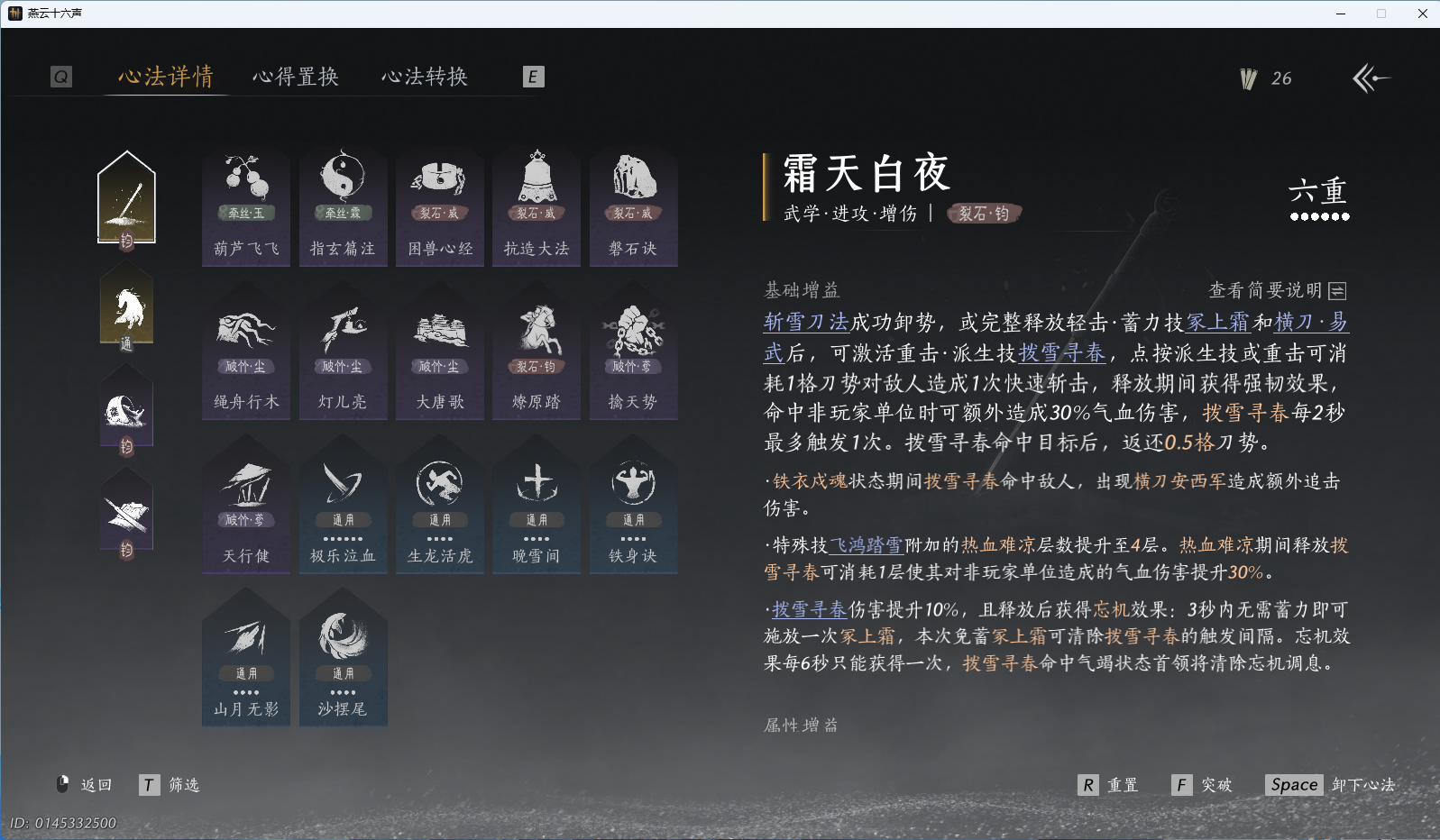Click 卸下心法 to unequip the art
Image resolution: width=1440 pixels, height=840 pixels.
click(x=1331, y=785)
